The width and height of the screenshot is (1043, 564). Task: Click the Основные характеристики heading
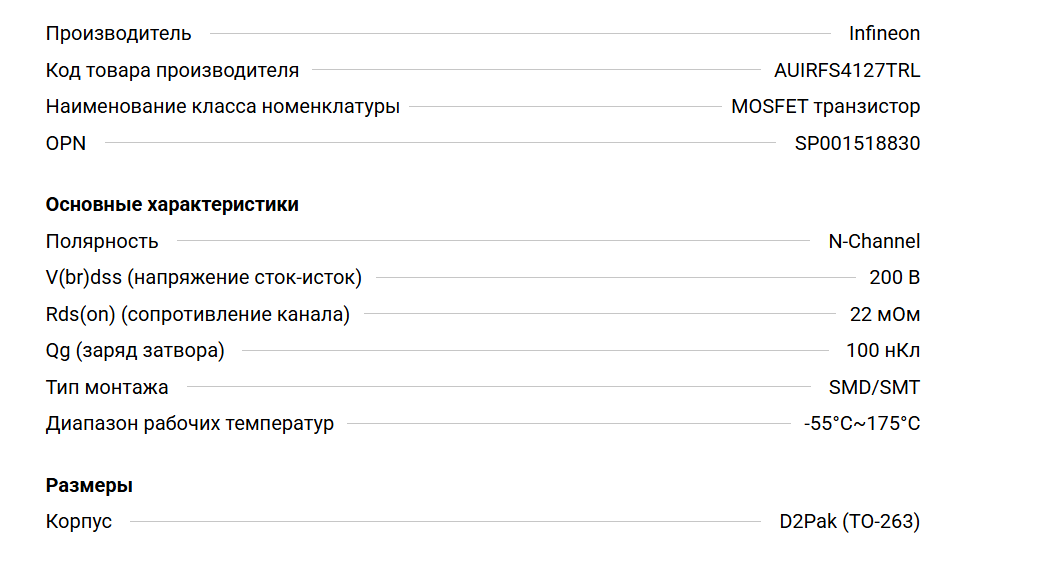coord(172,205)
